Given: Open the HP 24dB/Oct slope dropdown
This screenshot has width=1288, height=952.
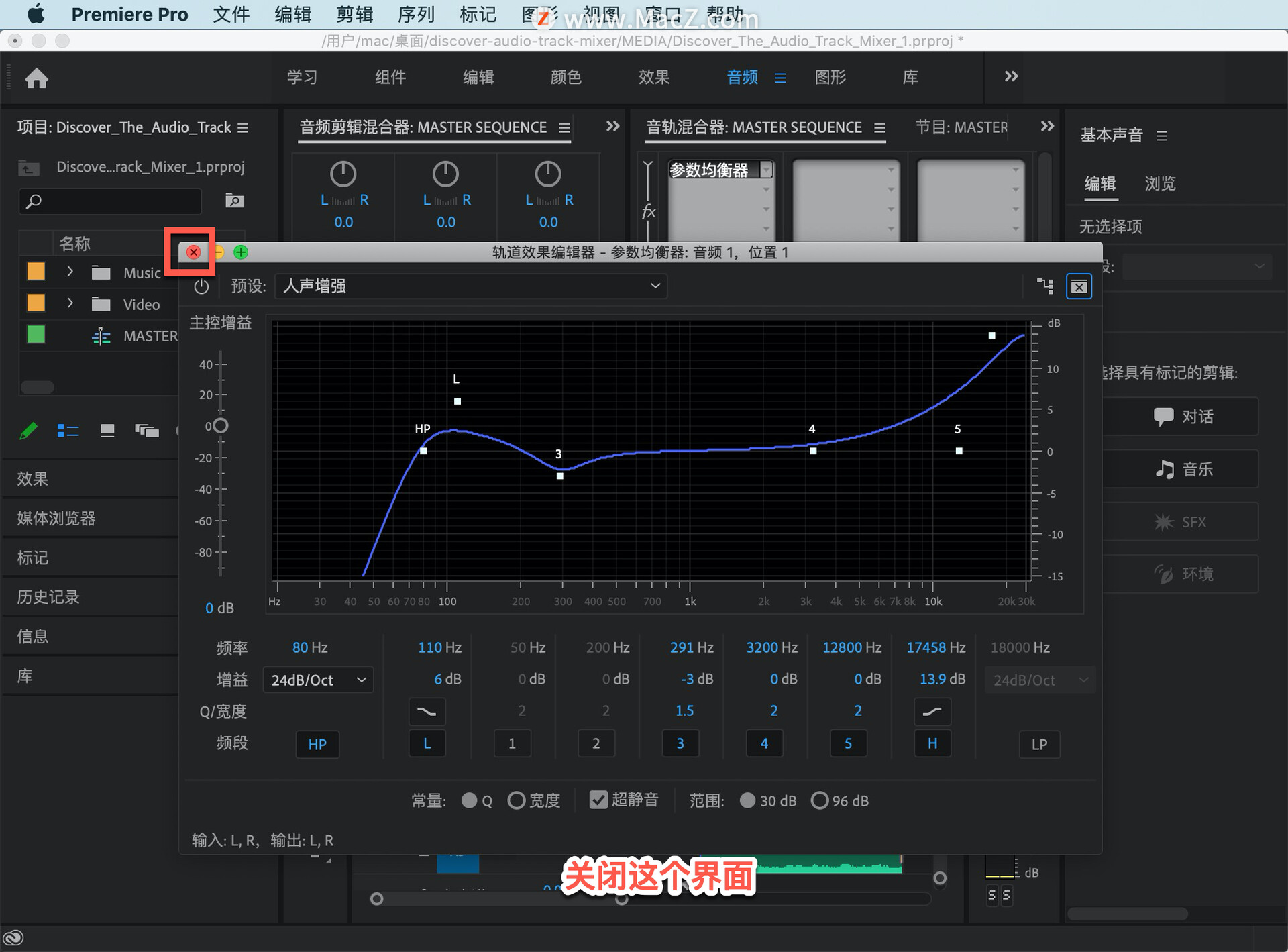Looking at the screenshot, I should pos(318,680).
